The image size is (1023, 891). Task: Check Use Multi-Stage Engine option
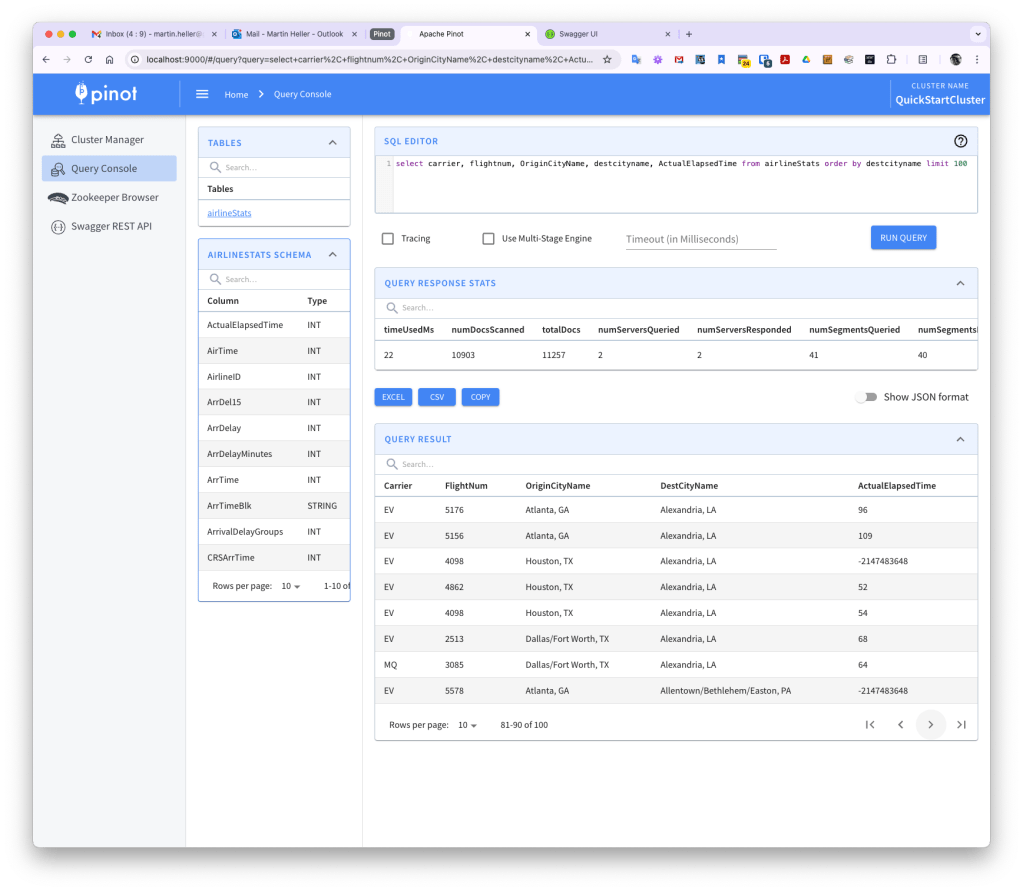coord(489,239)
